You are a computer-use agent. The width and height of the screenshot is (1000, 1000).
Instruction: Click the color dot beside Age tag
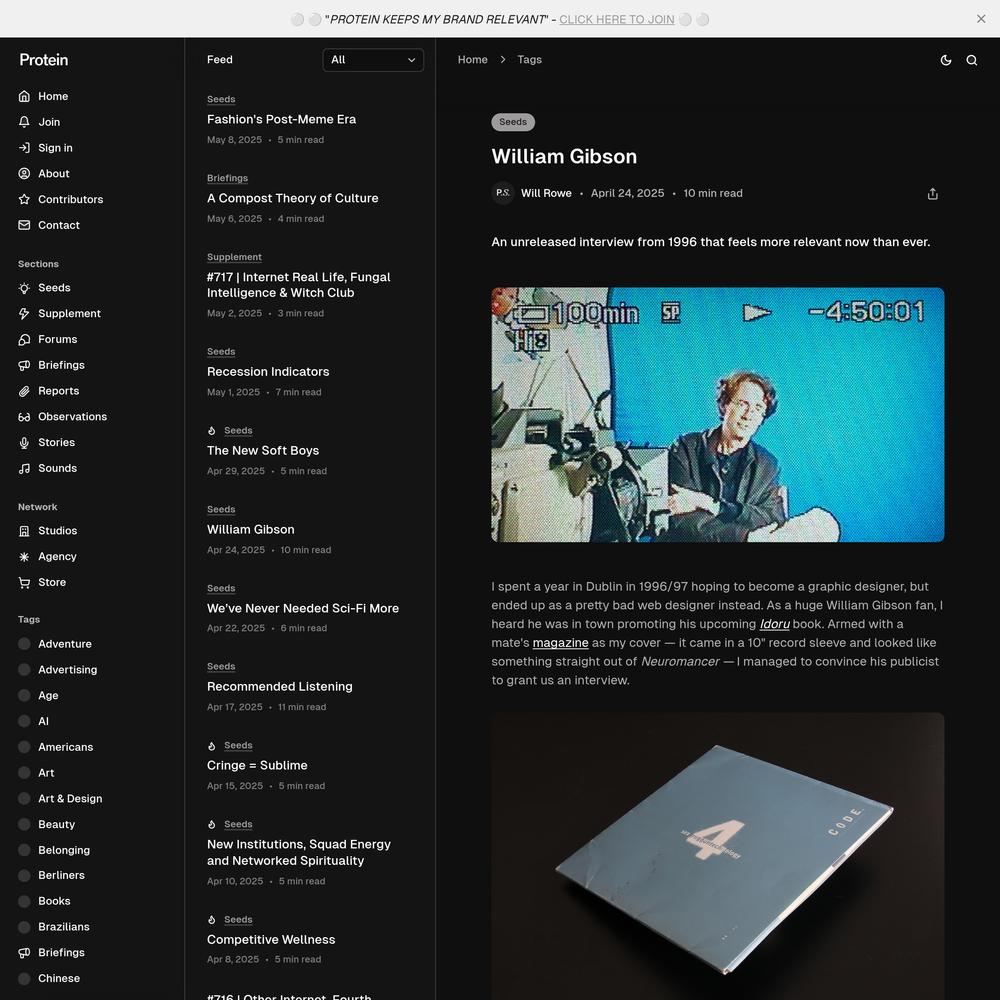(x=24, y=696)
